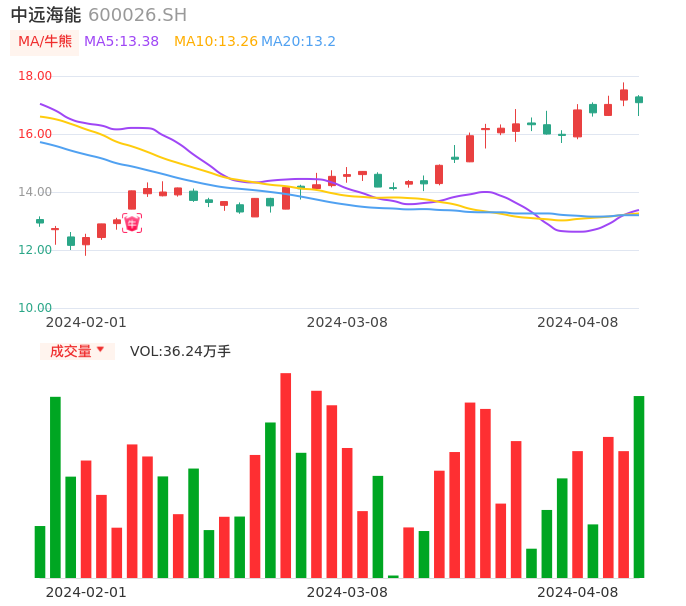Click the bull 牛 signal marker icon

tap(132, 224)
